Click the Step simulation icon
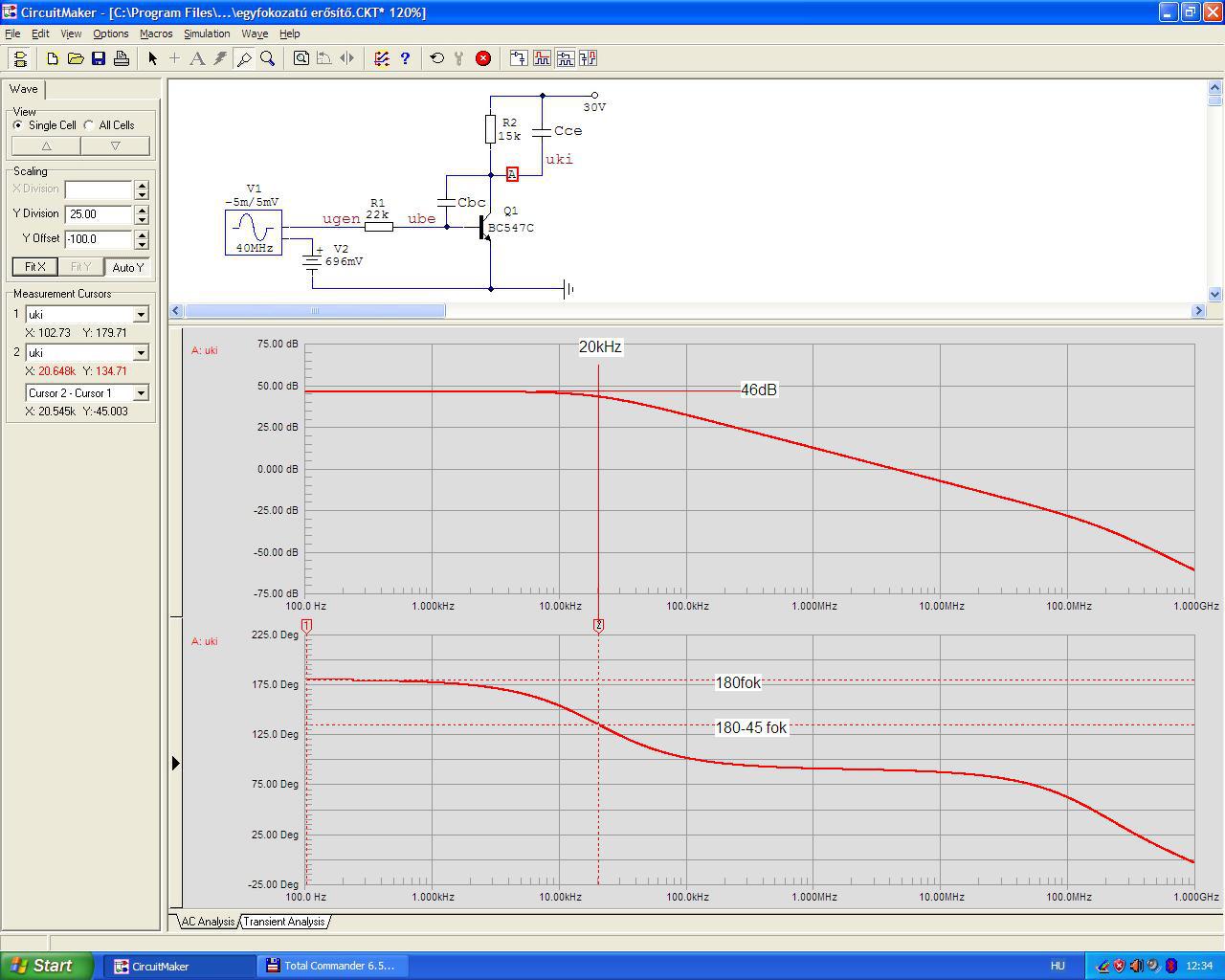The image size is (1225, 980). pos(460,58)
